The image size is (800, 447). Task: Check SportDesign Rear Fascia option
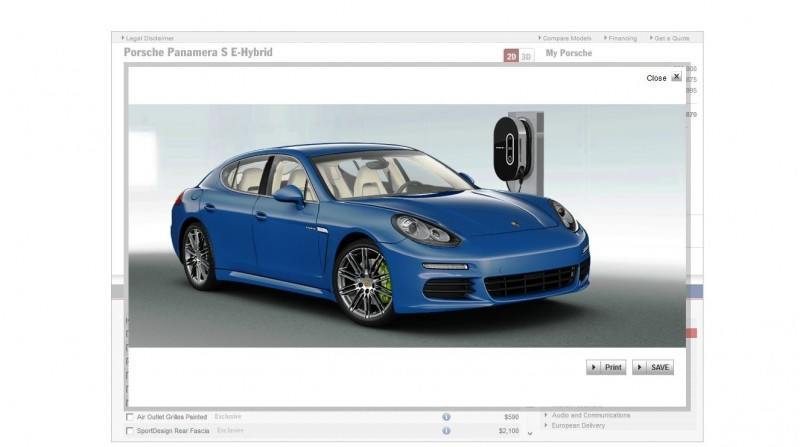(x=130, y=431)
